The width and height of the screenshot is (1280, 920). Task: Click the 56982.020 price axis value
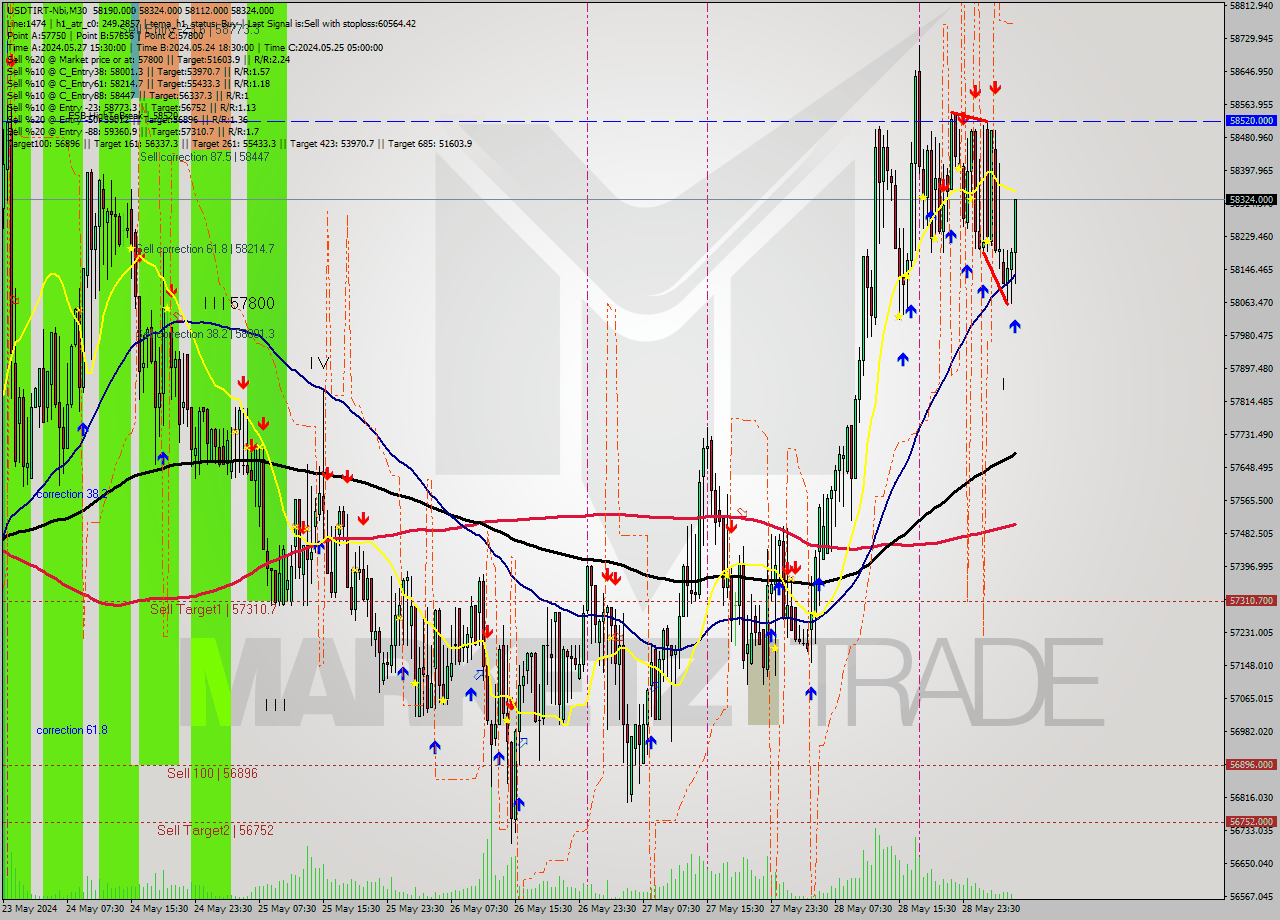click(x=1251, y=731)
